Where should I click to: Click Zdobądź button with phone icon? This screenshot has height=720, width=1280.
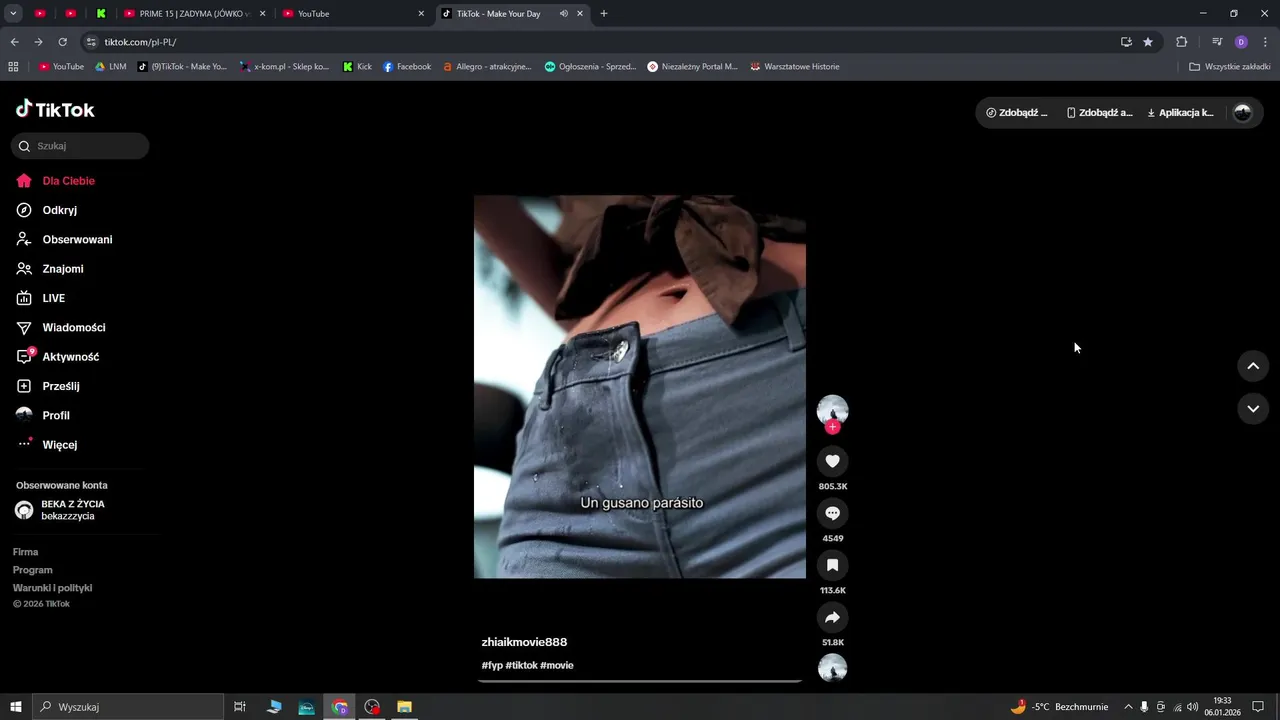click(1100, 113)
